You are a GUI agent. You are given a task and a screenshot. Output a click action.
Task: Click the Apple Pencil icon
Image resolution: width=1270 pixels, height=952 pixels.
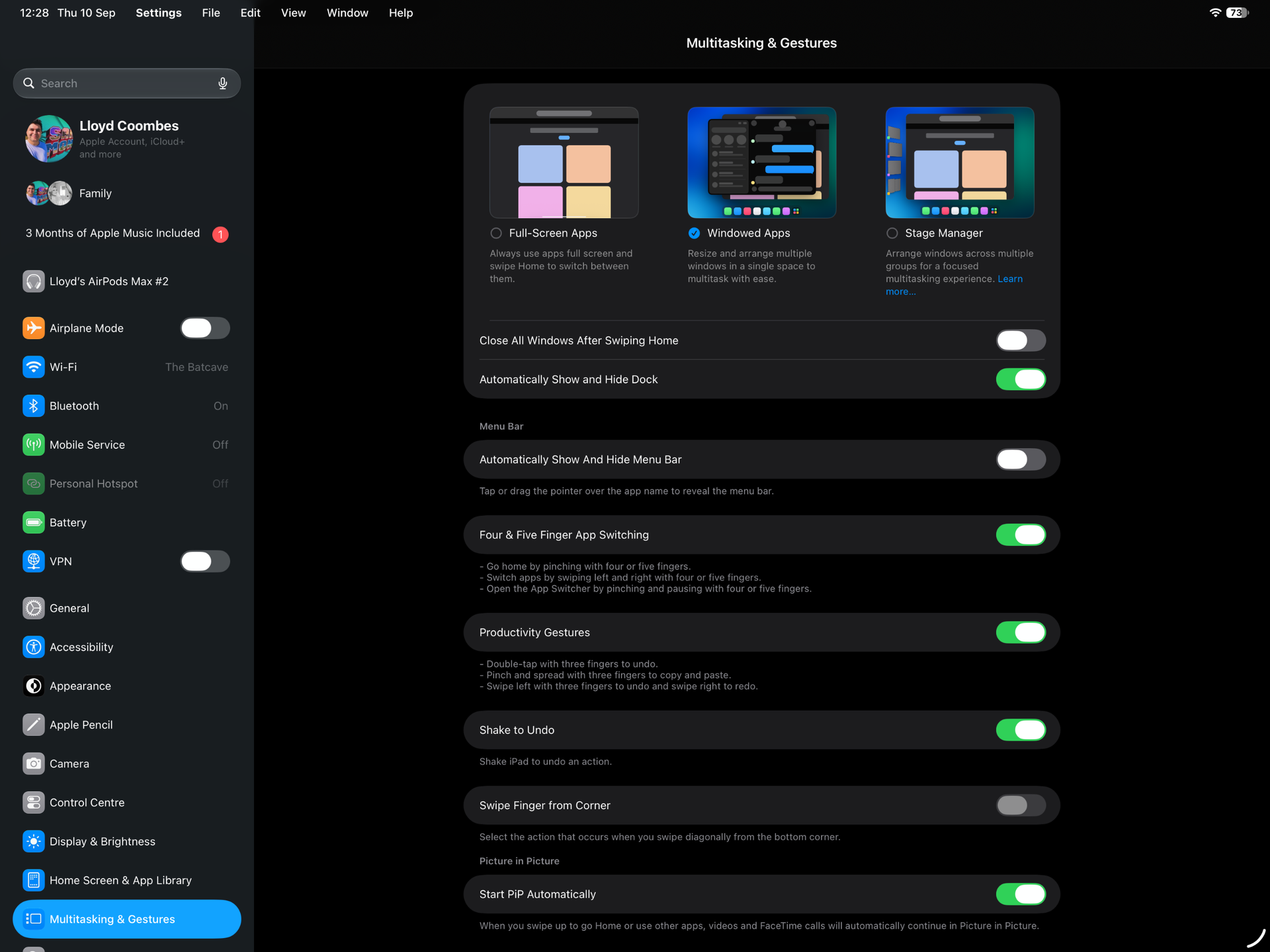pos(34,725)
